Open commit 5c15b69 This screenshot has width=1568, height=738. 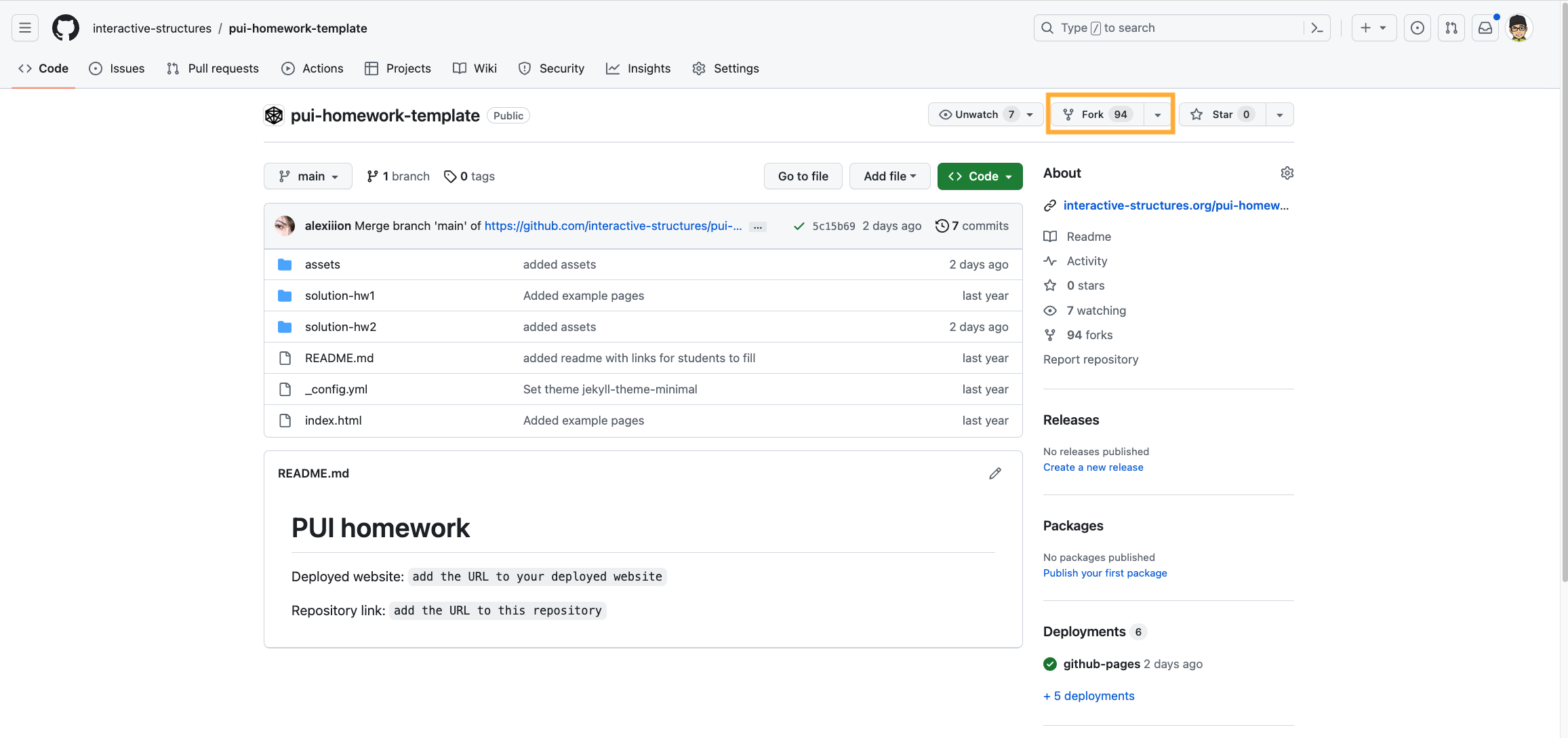coord(834,227)
